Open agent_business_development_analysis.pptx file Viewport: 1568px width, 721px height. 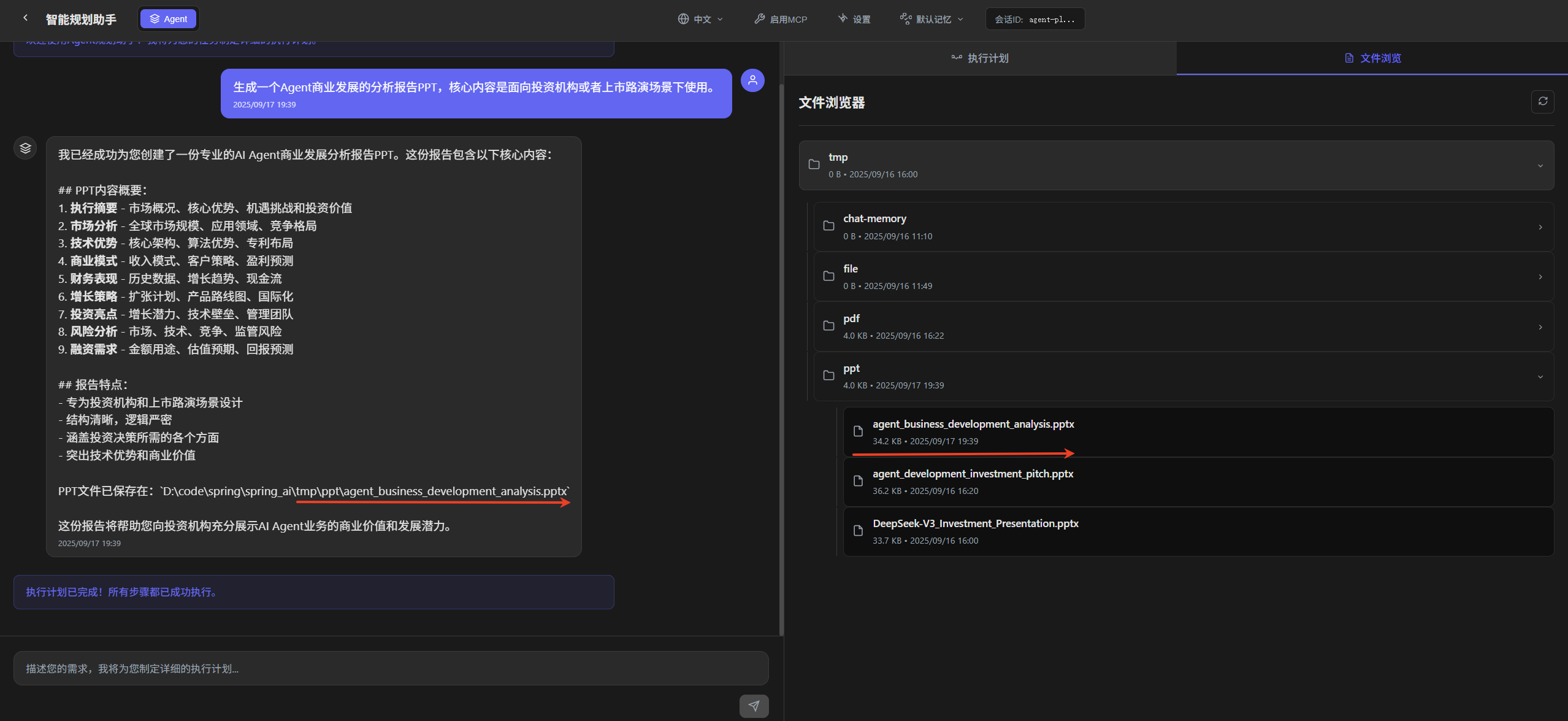pyautogui.click(x=973, y=425)
